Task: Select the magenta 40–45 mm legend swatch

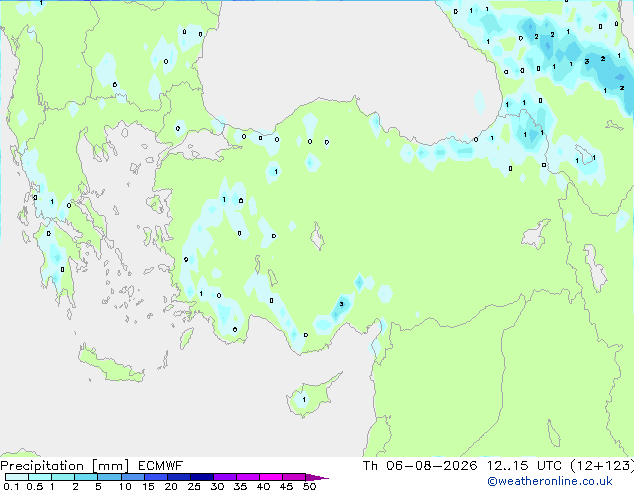Action: [x=271, y=477]
